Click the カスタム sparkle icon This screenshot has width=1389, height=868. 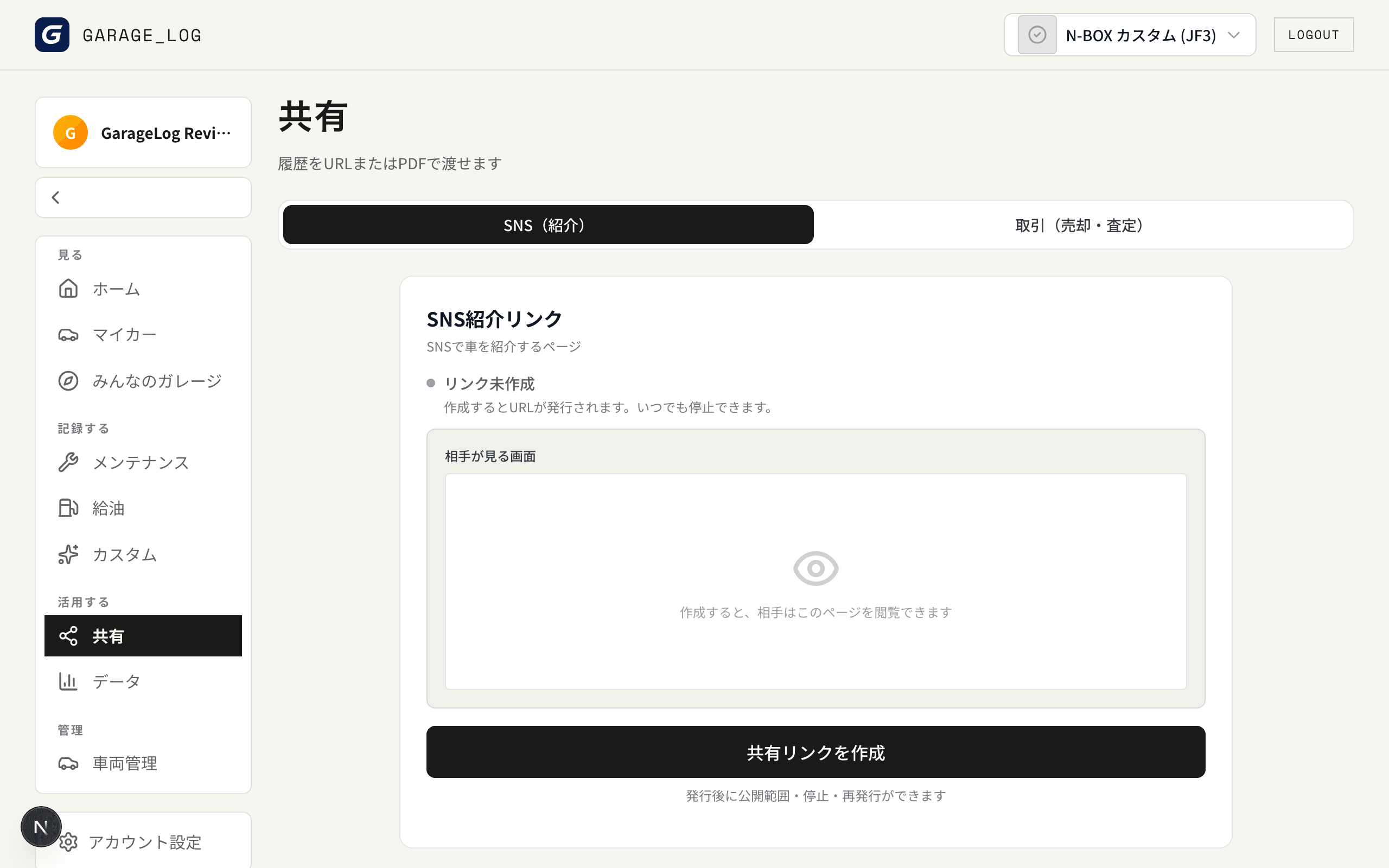click(x=68, y=554)
